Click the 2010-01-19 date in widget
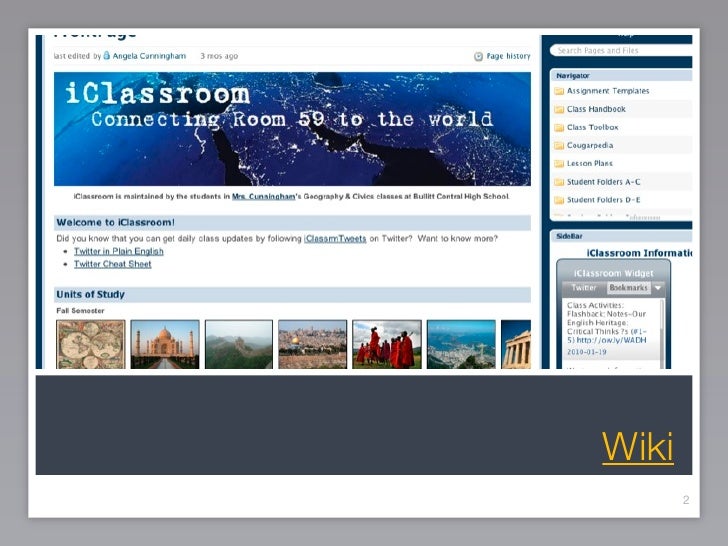This screenshot has height=546, width=728. point(586,352)
